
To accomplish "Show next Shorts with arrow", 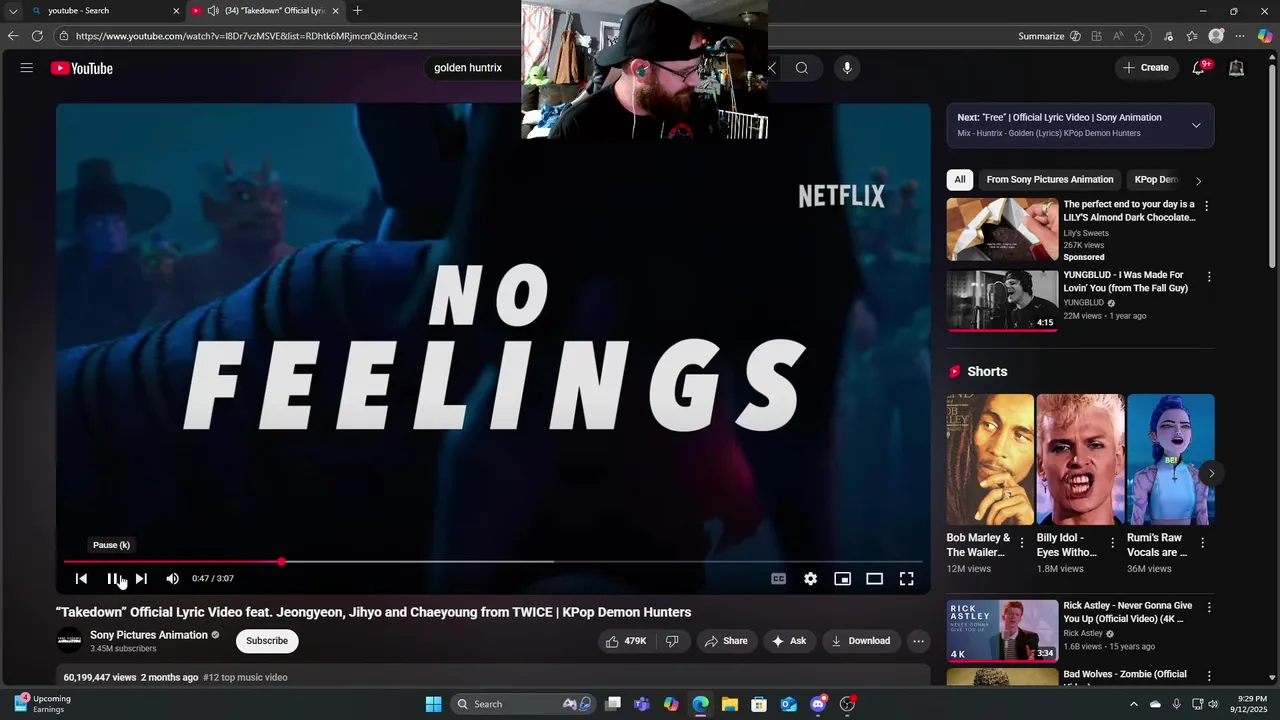I will [x=1211, y=473].
